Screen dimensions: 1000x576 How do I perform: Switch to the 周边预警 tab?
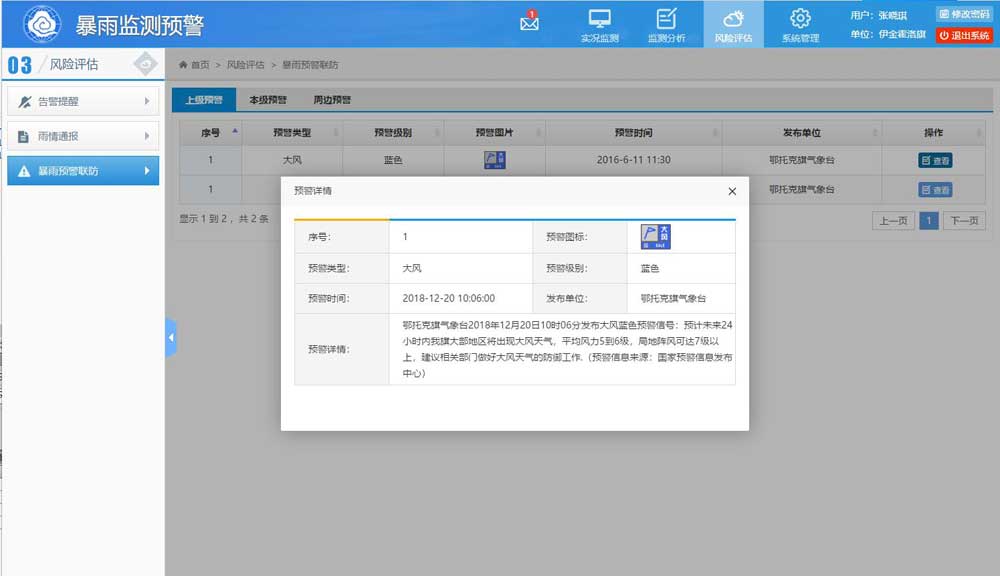pos(332,100)
